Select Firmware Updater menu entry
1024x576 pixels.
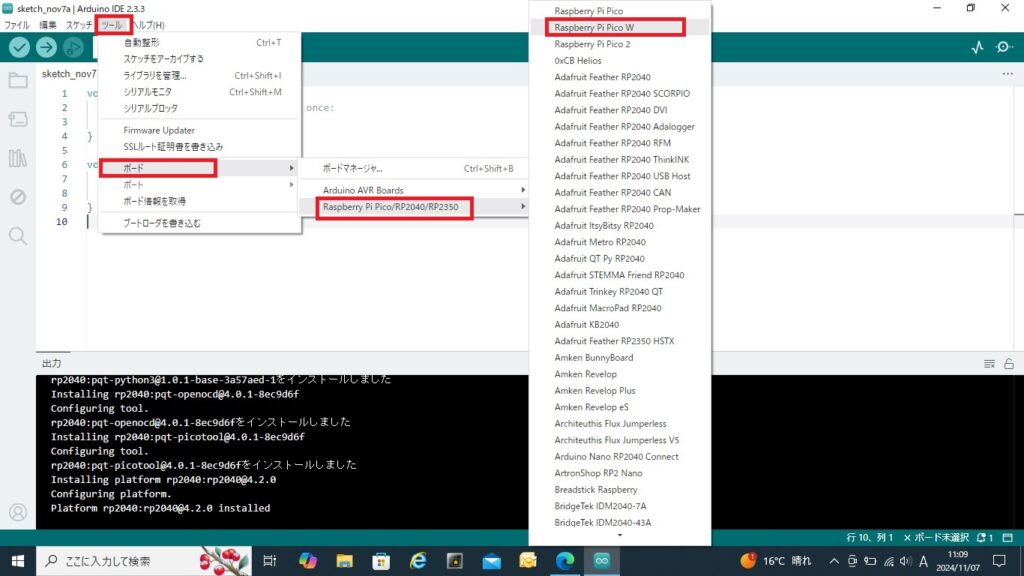coord(199,130)
